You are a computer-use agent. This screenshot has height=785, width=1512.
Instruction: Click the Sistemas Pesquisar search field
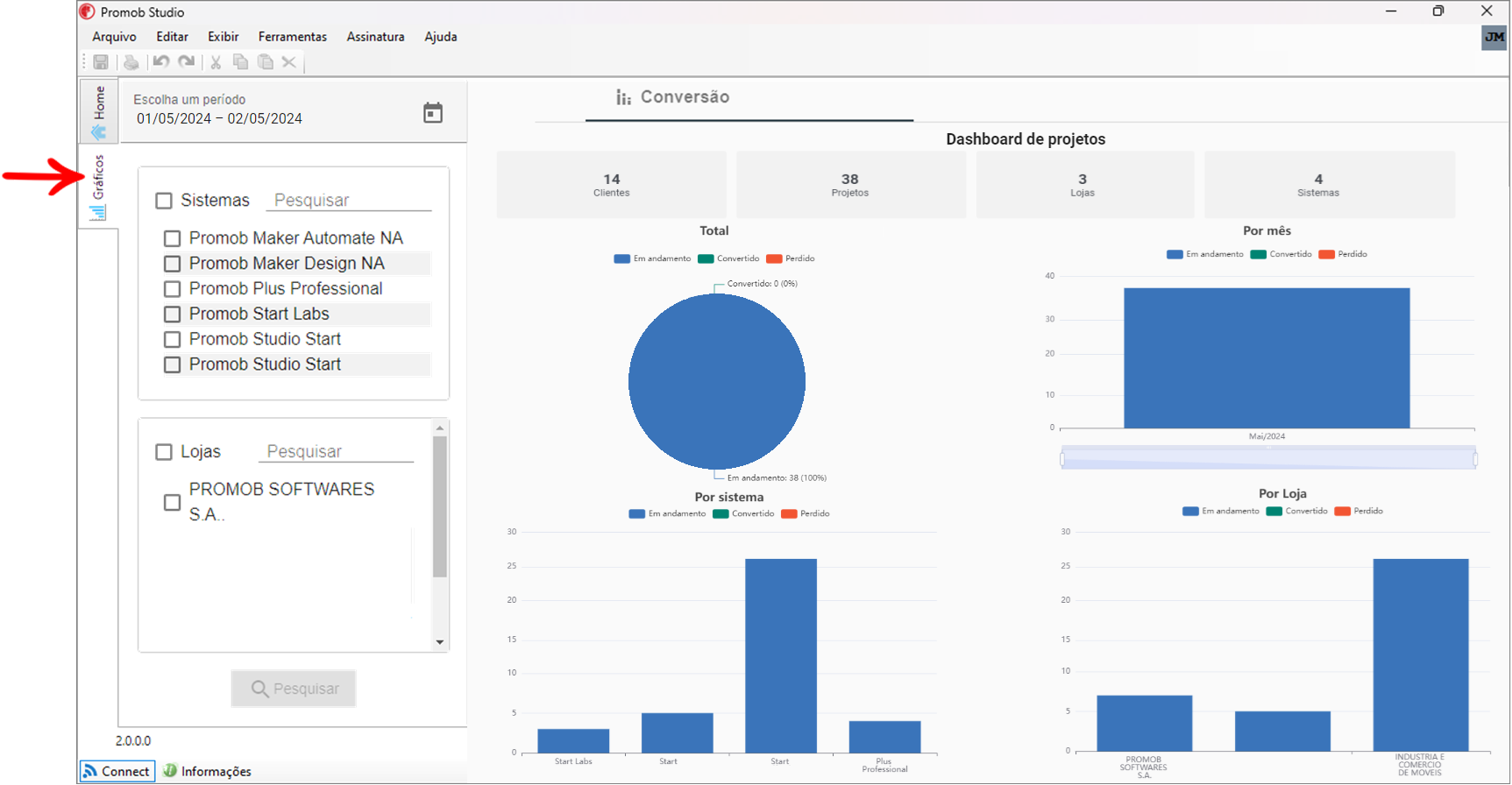click(349, 201)
